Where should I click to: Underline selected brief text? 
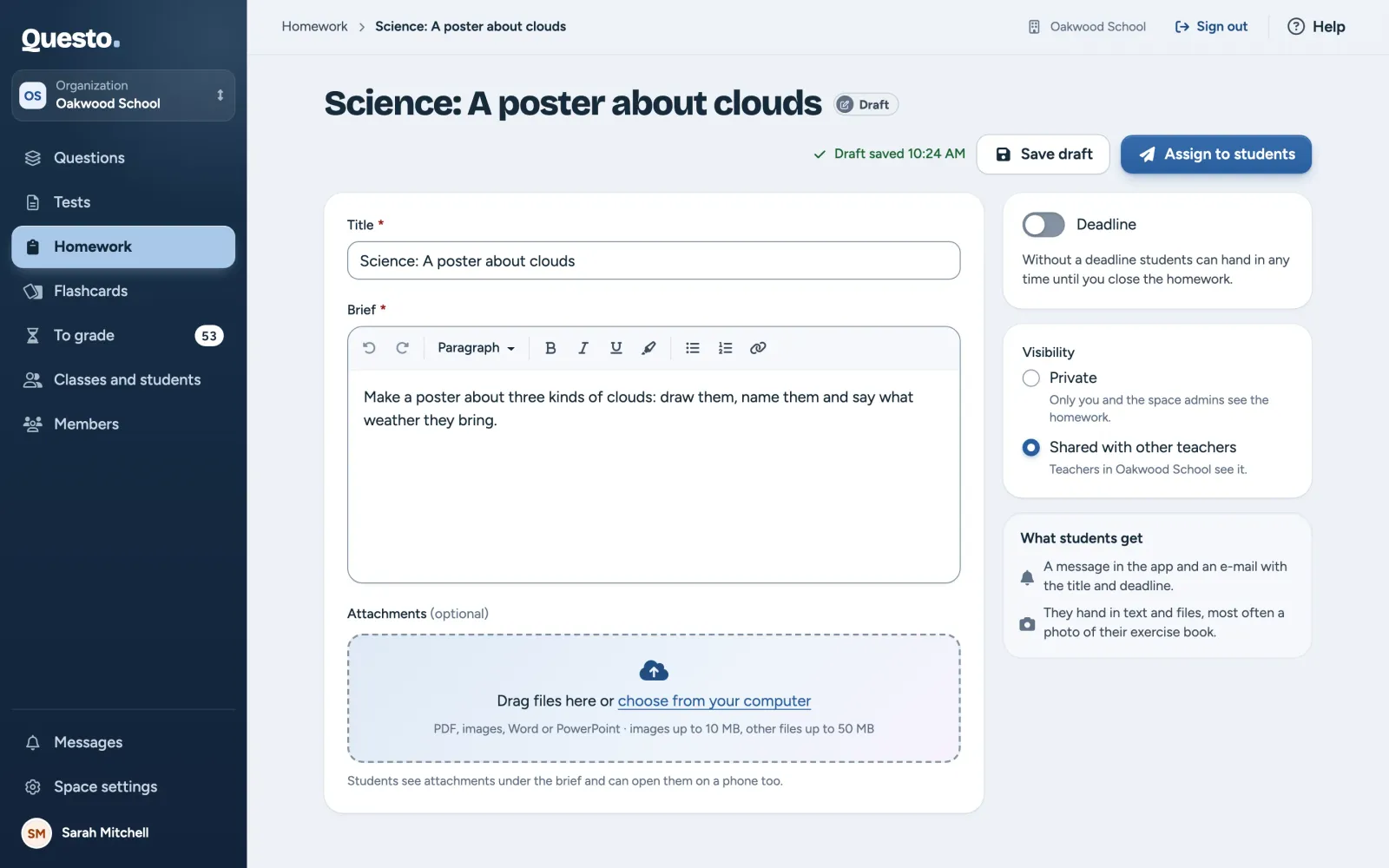point(616,348)
